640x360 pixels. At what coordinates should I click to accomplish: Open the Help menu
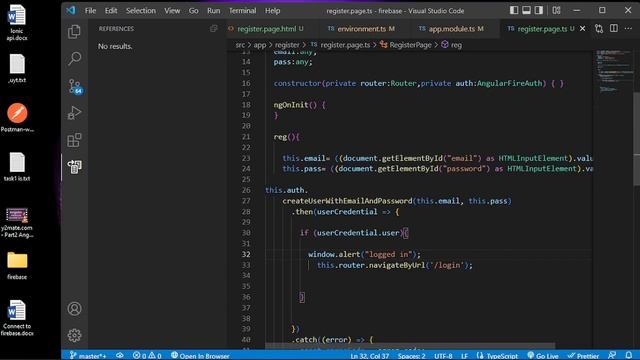coord(272,11)
